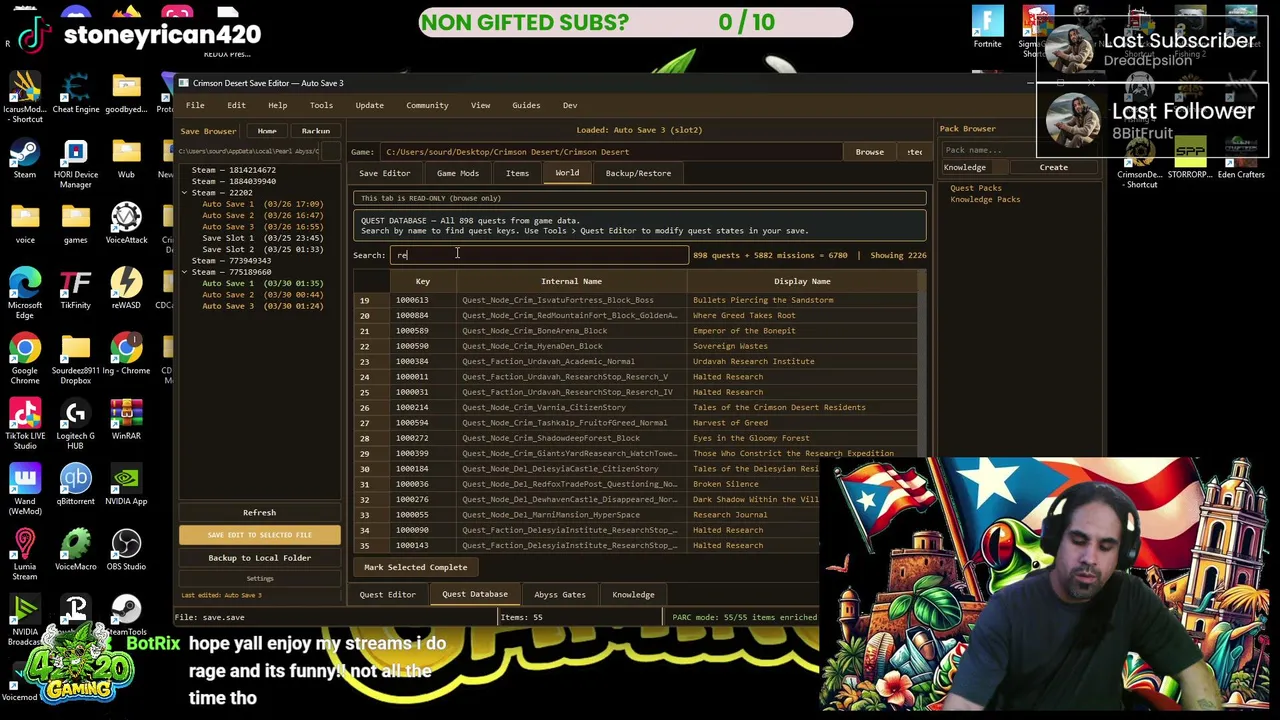Image resolution: width=1280 pixels, height=720 pixels.
Task: Click Home in Save Browser
Action: click(267, 131)
